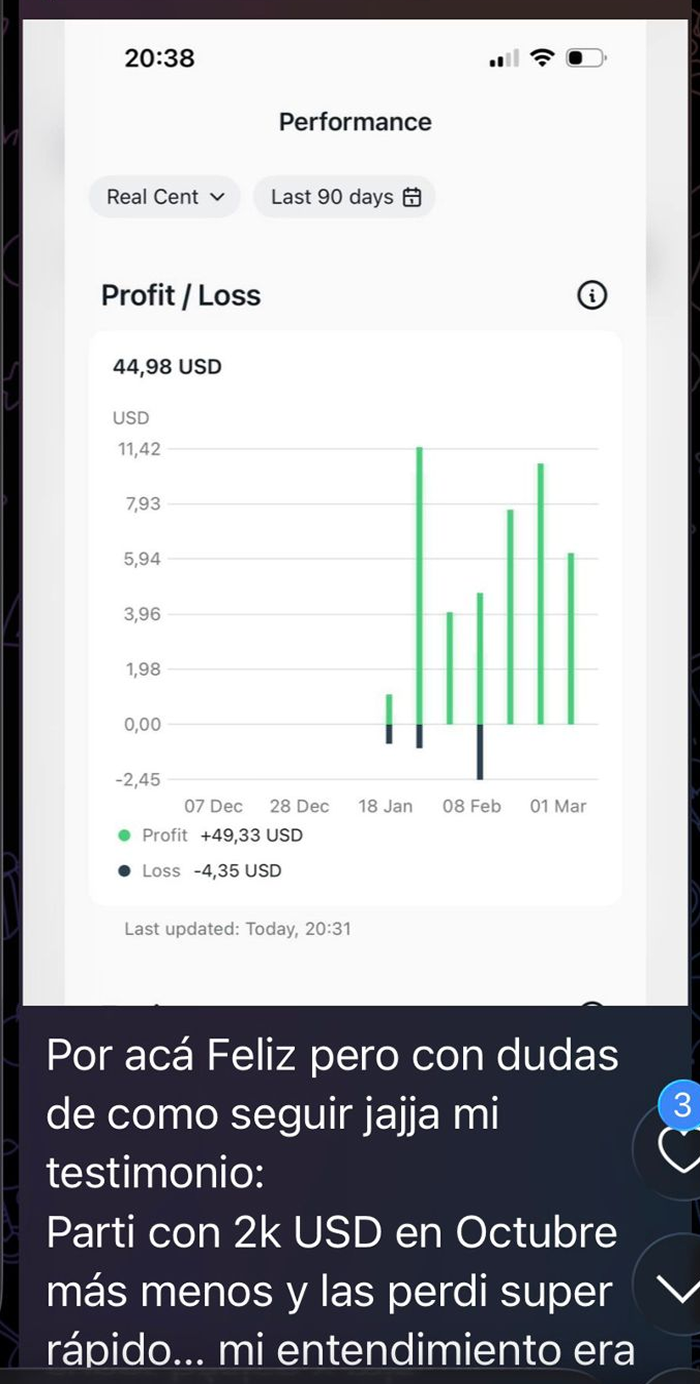Select the Profit / Loss section heading

pos(181,296)
